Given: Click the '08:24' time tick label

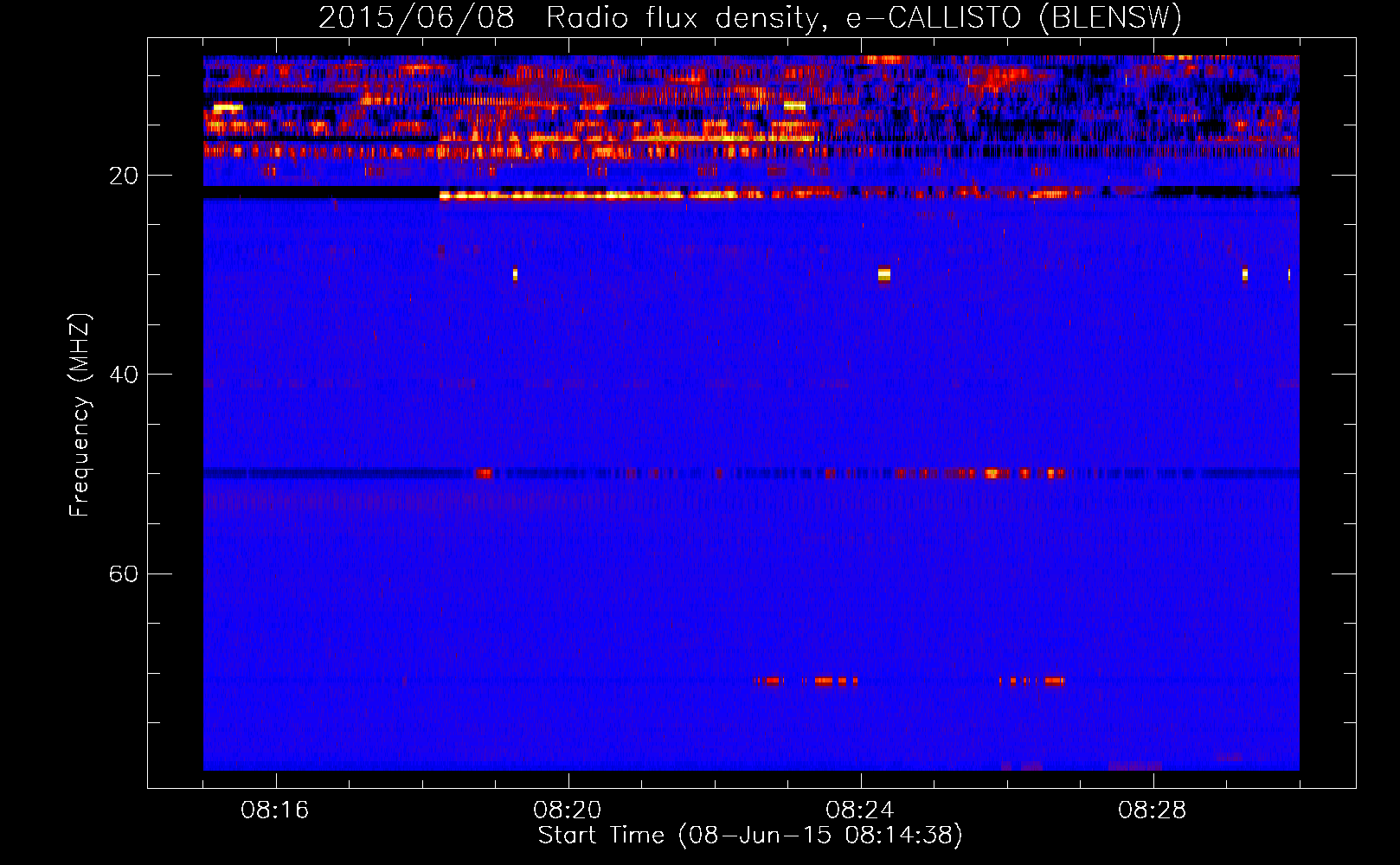Looking at the screenshot, I should pyautogui.click(x=860, y=810).
